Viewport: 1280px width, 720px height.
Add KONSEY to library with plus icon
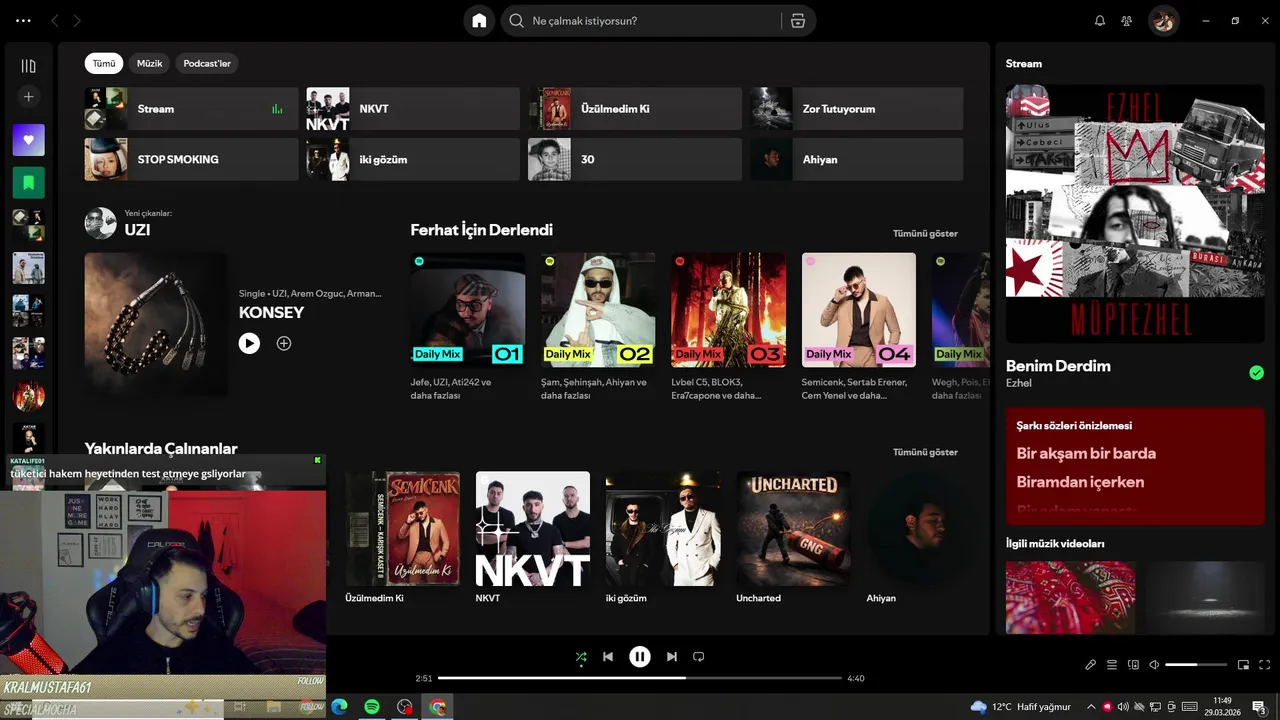point(284,343)
